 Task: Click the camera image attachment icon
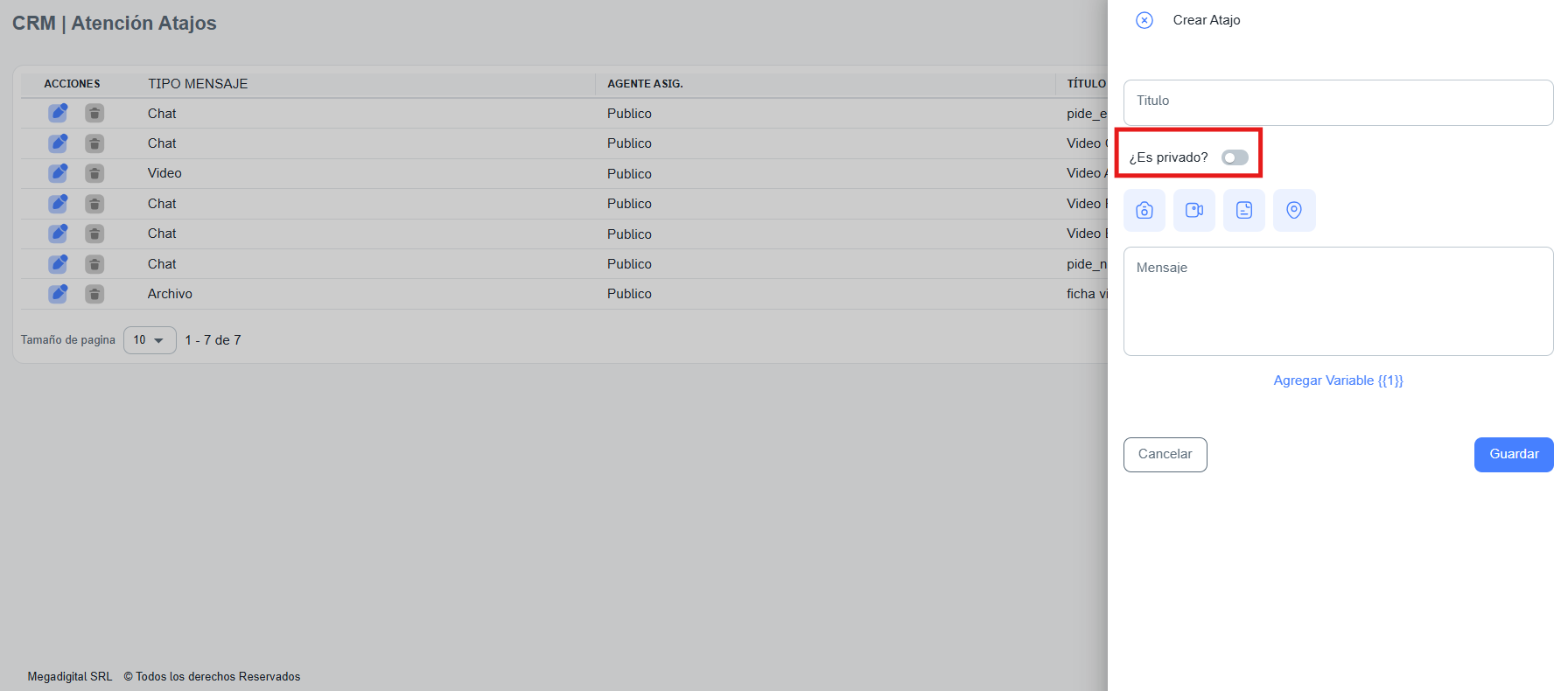[1144, 211]
